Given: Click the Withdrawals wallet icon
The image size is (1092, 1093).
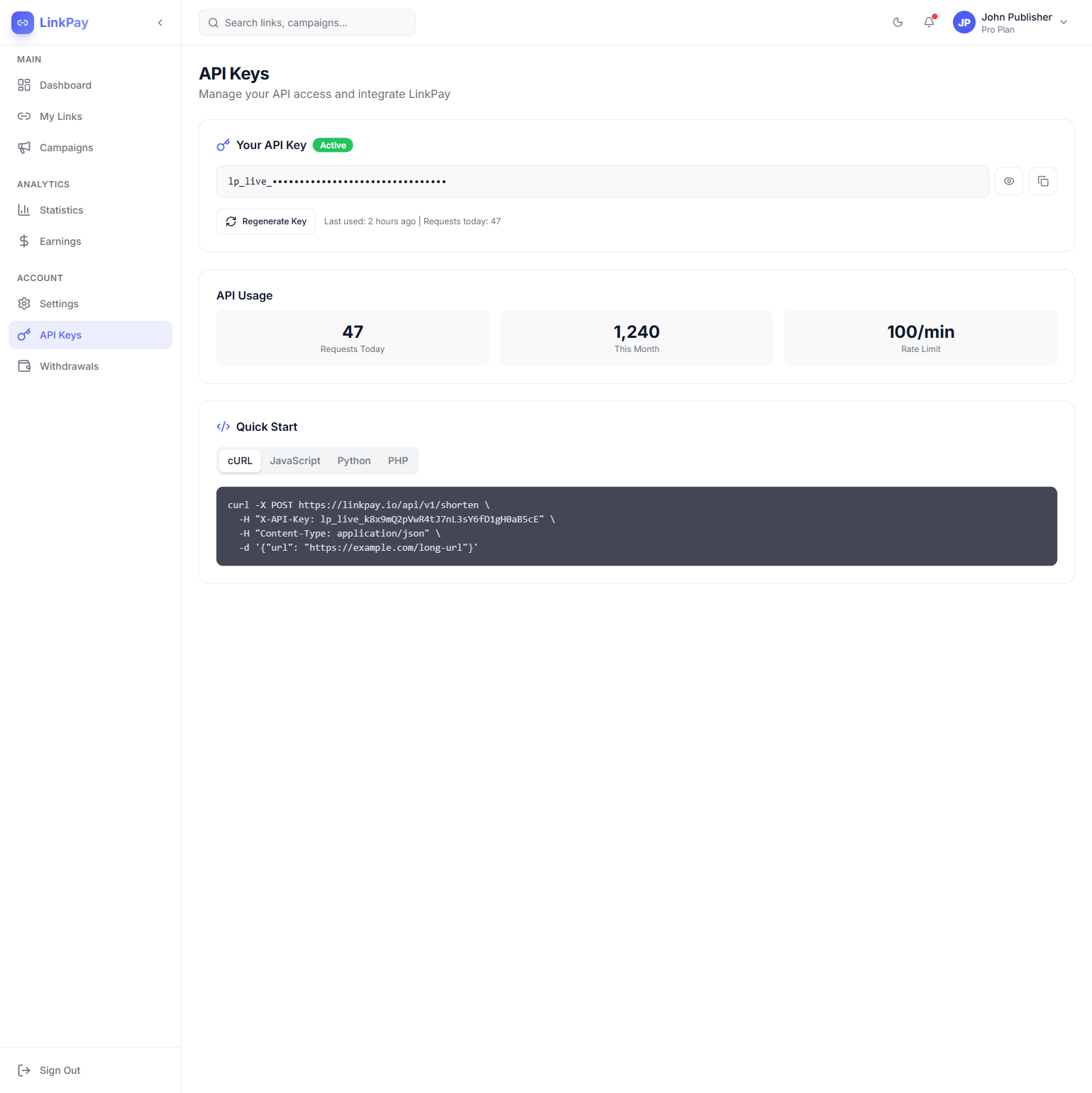Looking at the screenshot, I should (24, 366).
